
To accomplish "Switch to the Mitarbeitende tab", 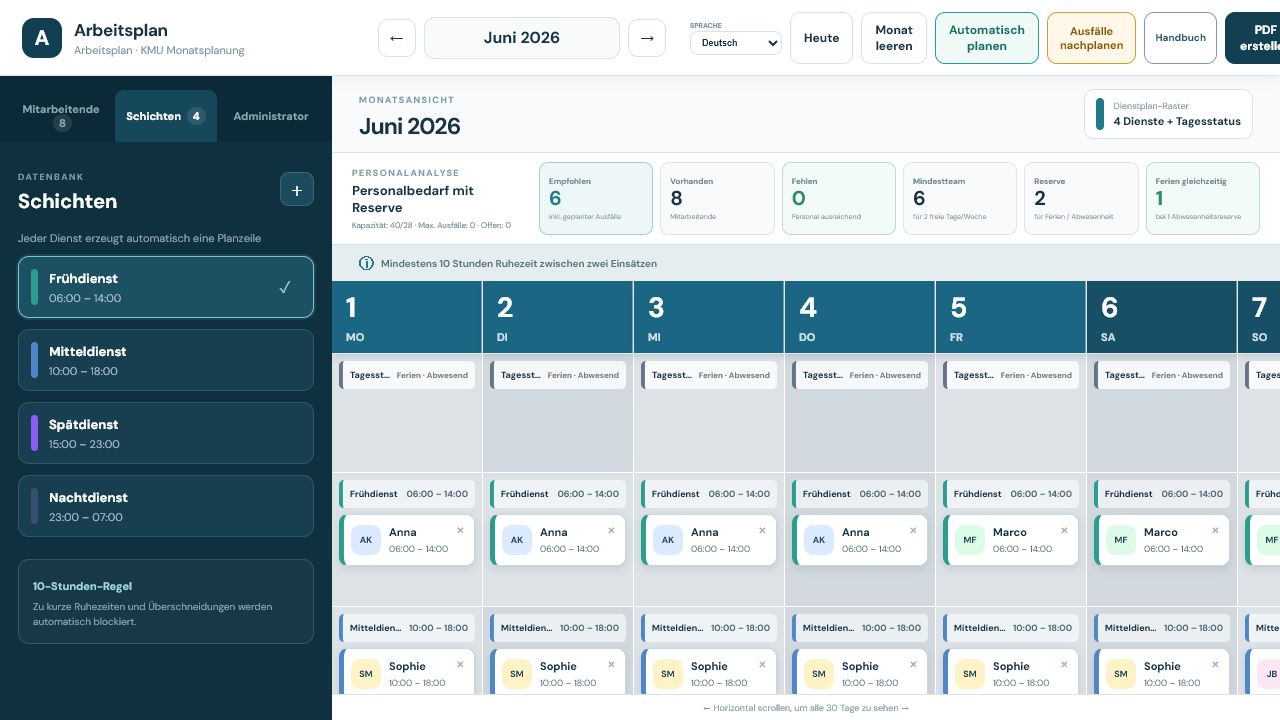I will tap(61, 116).
